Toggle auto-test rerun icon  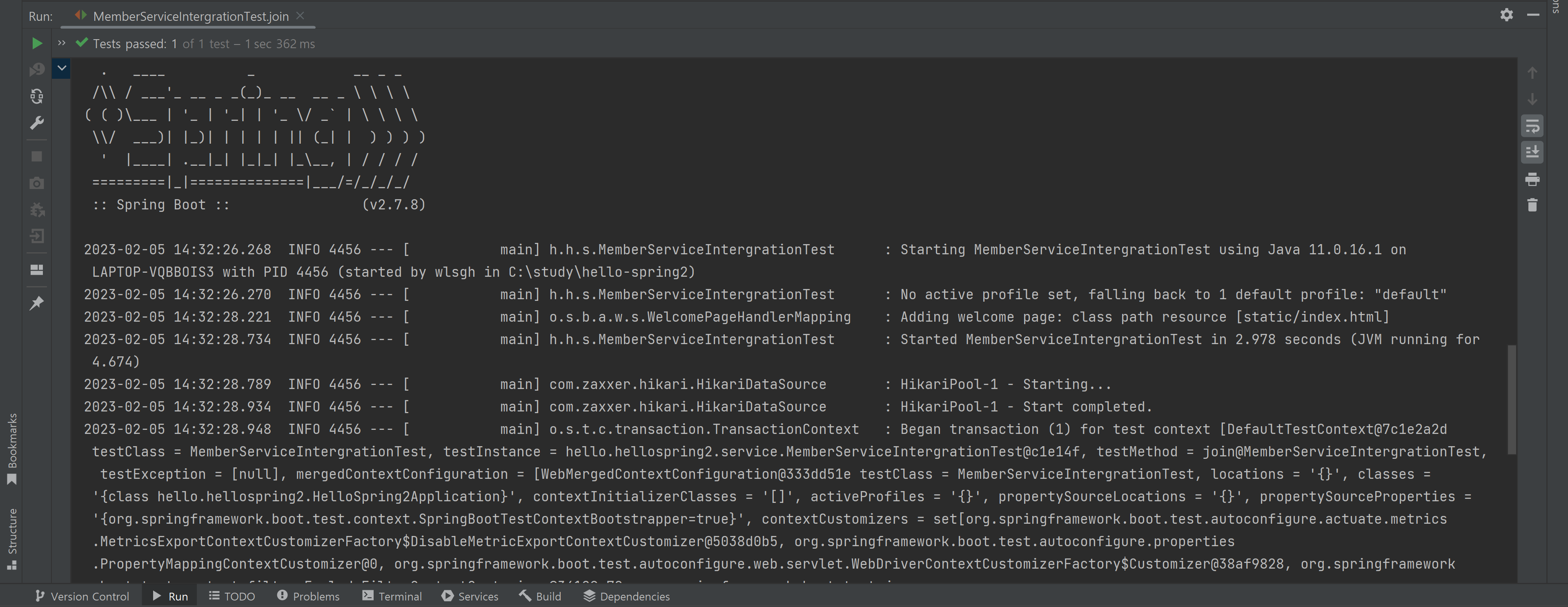(36, 96)
